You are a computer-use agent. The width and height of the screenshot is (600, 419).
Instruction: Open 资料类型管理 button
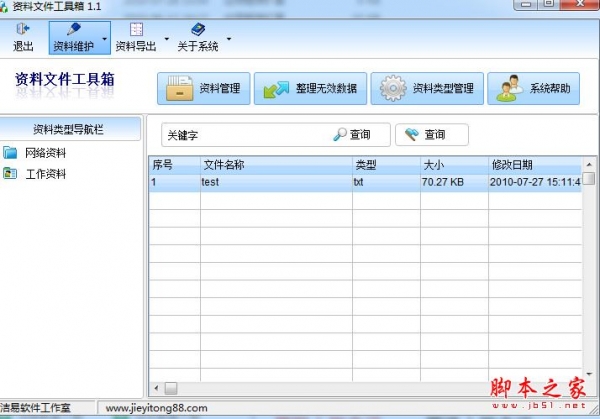pyautogui.click(x=427, y=88)
